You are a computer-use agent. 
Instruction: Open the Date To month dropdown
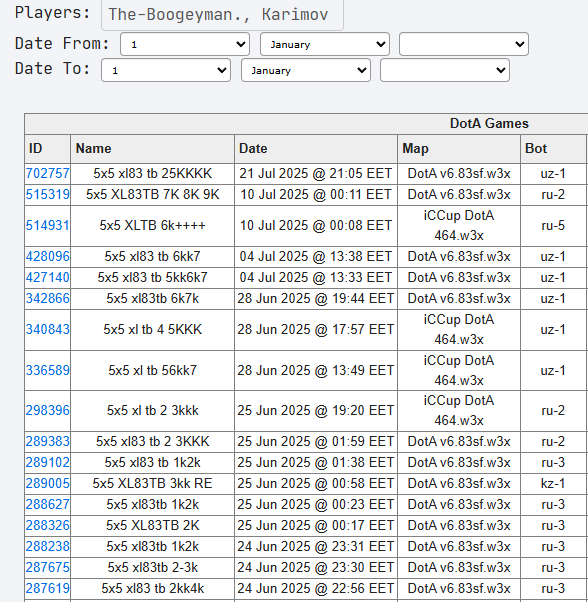coord(306,70)
